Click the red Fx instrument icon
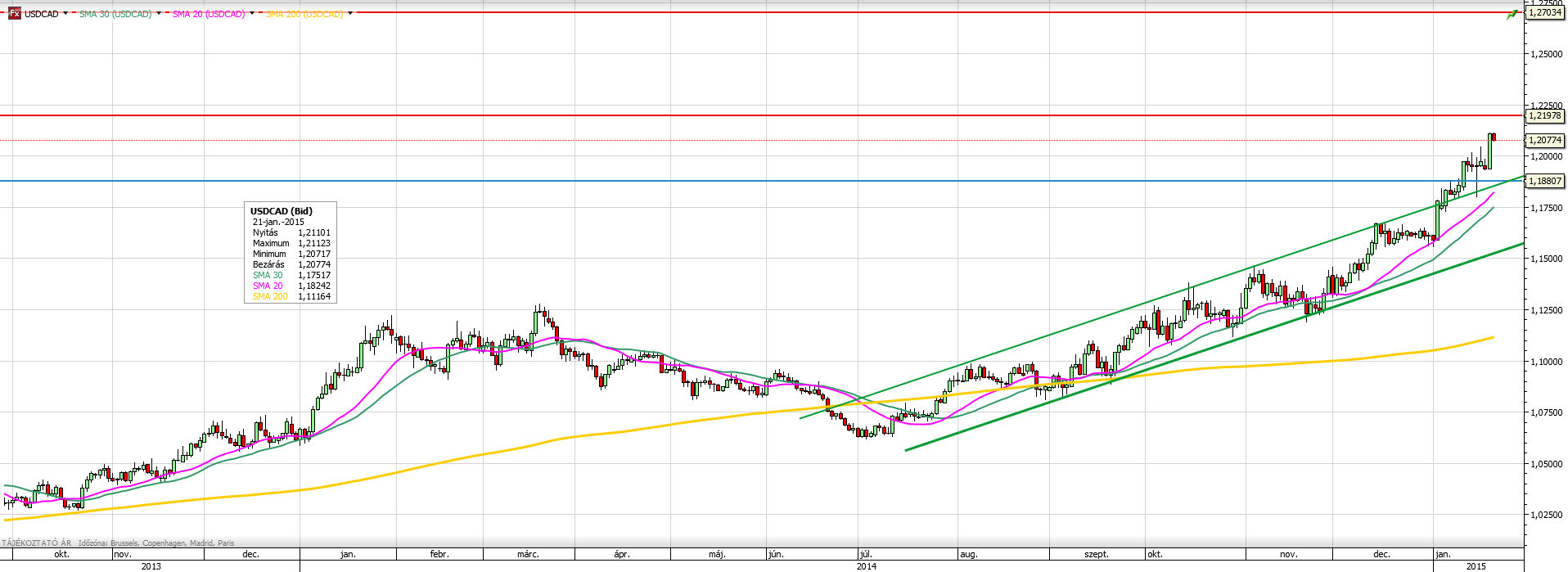The width and height of the screenshot is (1568, 572). [x=15, y=14]
